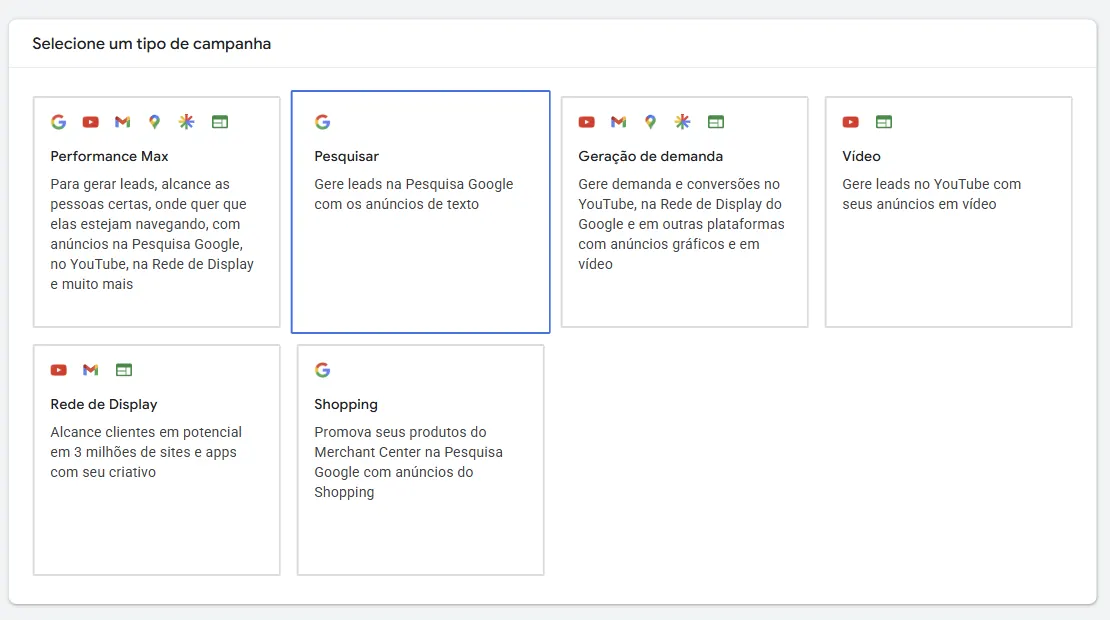Click the Gmail icon in Performance Max card
1110x620 pixels.
tap(122, 122)
